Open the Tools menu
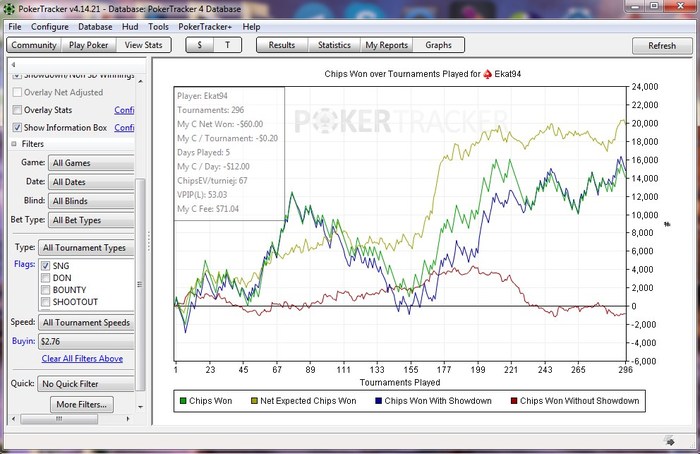The width and height of the screenshot is (700, 454). coord(158,27)
